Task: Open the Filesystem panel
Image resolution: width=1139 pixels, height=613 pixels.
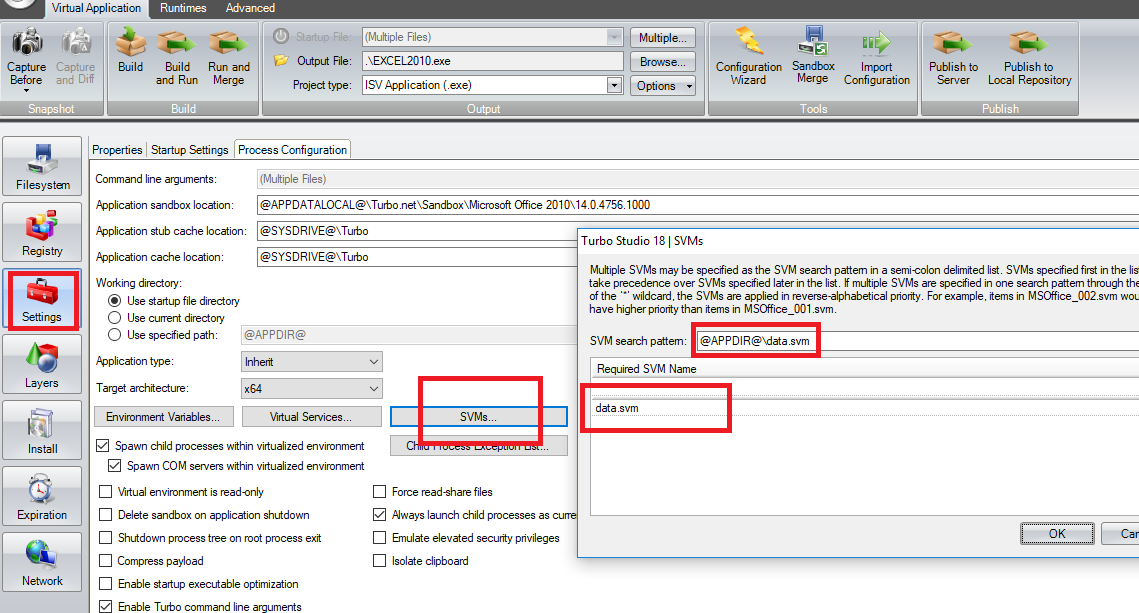Action: coord(42,167)
